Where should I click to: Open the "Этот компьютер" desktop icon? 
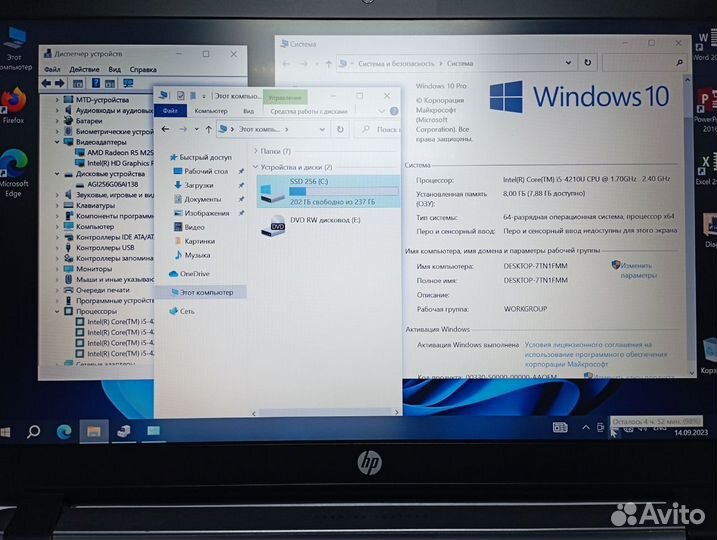pos(15,49)
